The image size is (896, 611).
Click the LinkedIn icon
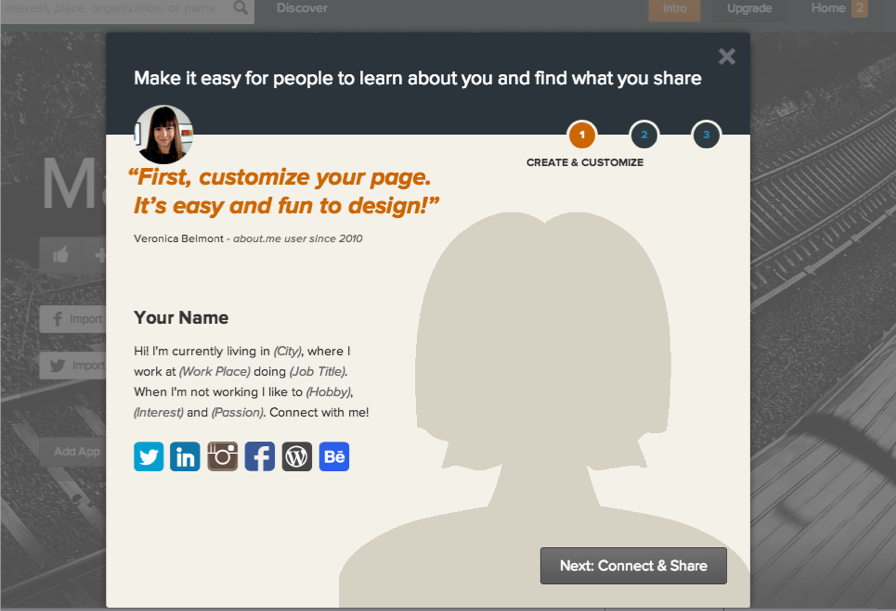coord(185,456)
